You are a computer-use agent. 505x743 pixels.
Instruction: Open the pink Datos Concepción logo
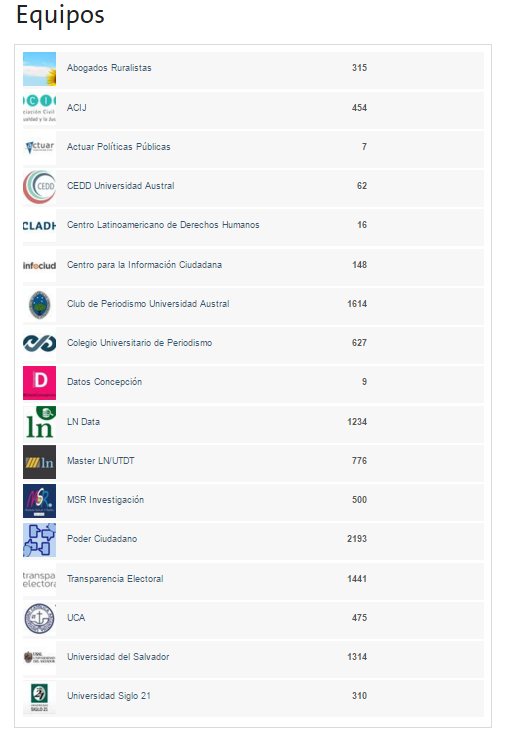(39, 383)
